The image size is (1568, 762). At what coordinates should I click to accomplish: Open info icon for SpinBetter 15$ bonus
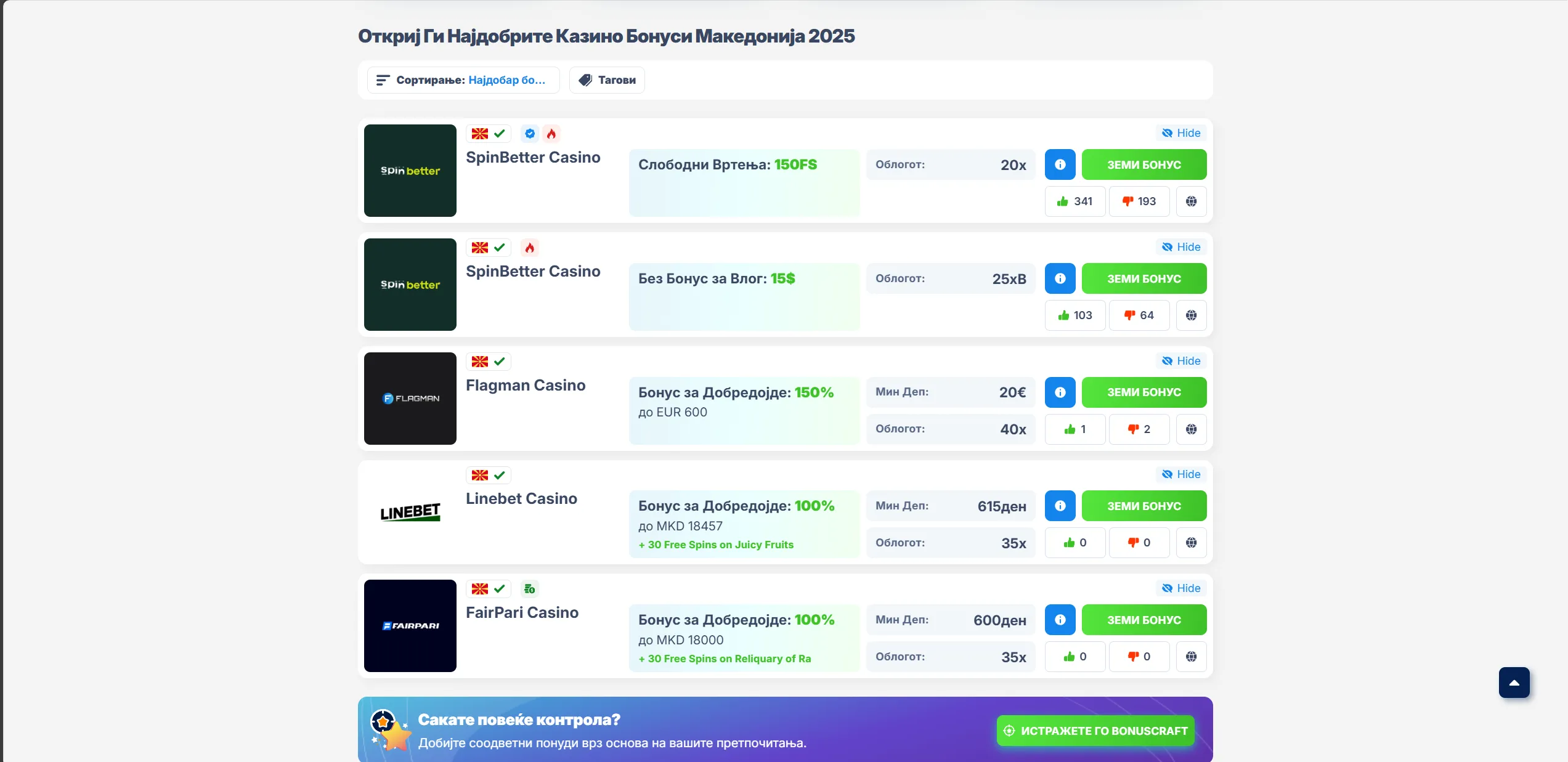(x=1060, y=278)
